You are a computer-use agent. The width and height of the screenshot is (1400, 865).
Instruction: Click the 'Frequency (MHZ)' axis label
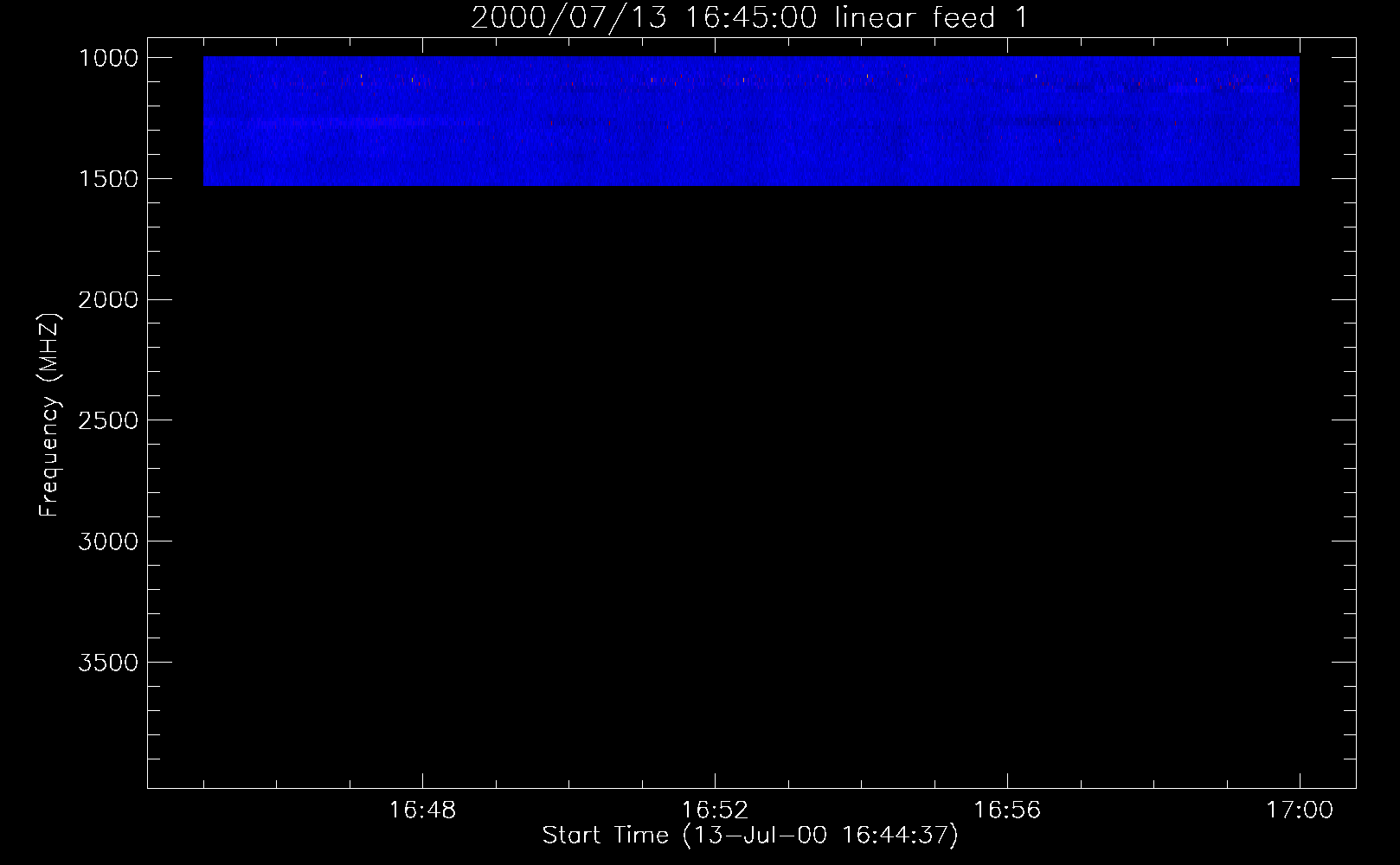click(x=50, y=415)
